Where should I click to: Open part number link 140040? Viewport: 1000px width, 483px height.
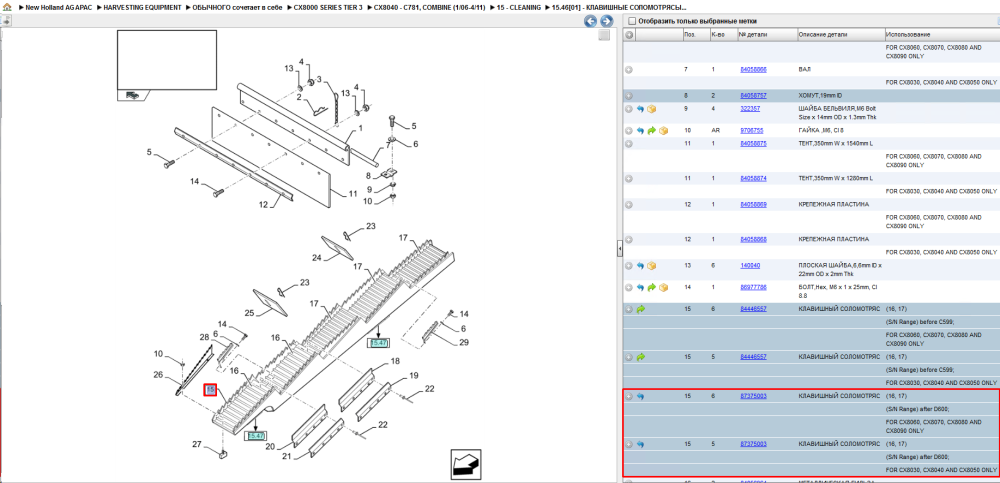(x=750, y=265)
